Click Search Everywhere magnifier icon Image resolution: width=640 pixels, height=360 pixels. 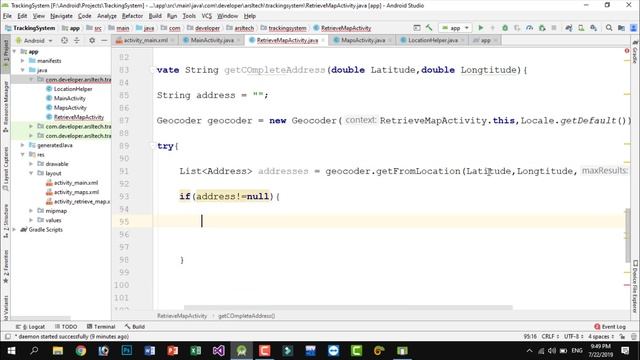(609, 28)
